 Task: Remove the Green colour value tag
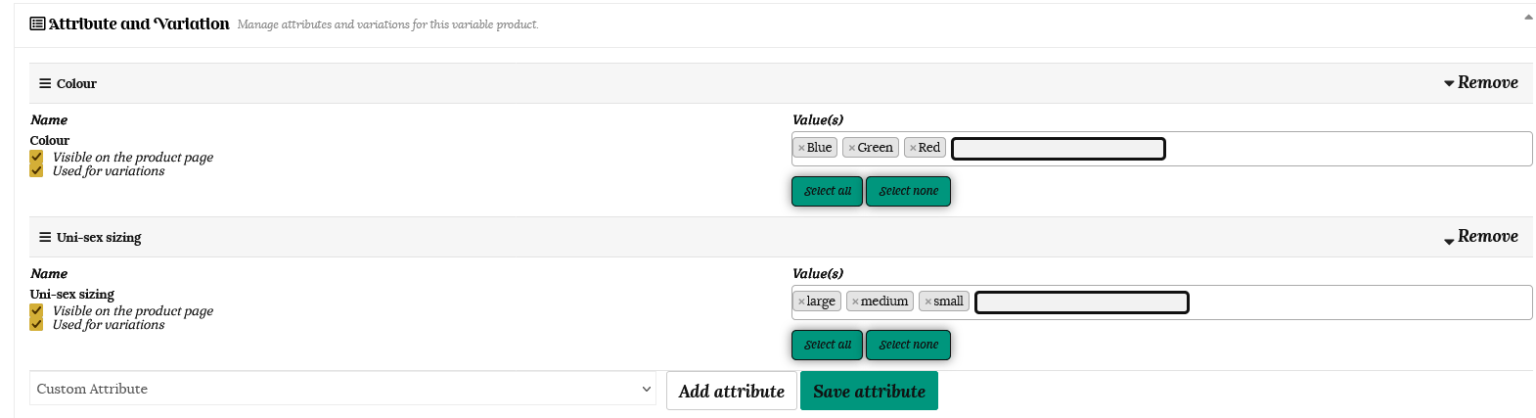(x=852, y=148)
